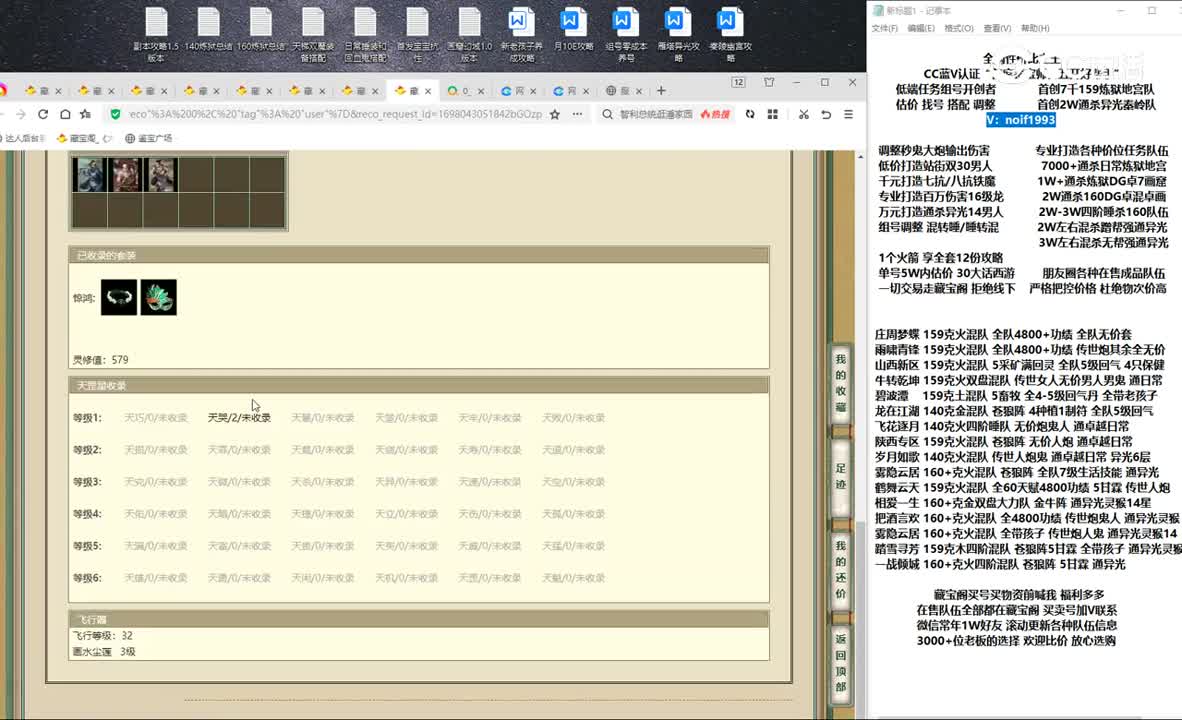The width and height of the screenshot is (1182, 720).
Task: Open desktop file 日常睡装和回血鬼搭配
Action: tap(365, 33)
